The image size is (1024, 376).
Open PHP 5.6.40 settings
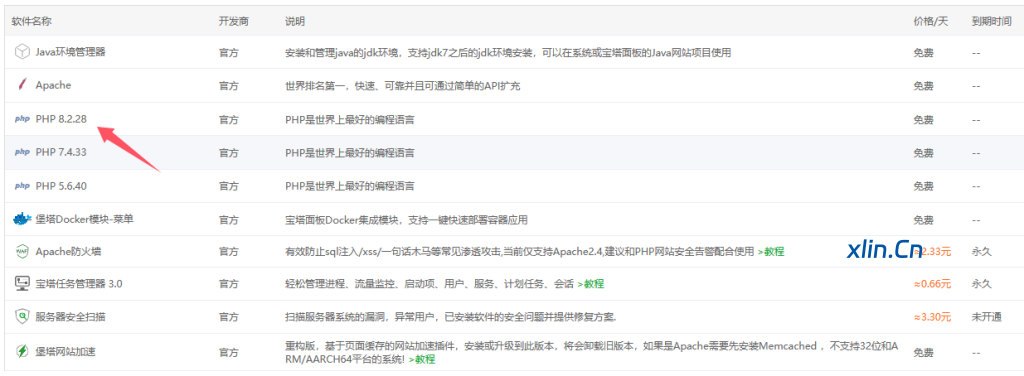click(x=61, y=186)
